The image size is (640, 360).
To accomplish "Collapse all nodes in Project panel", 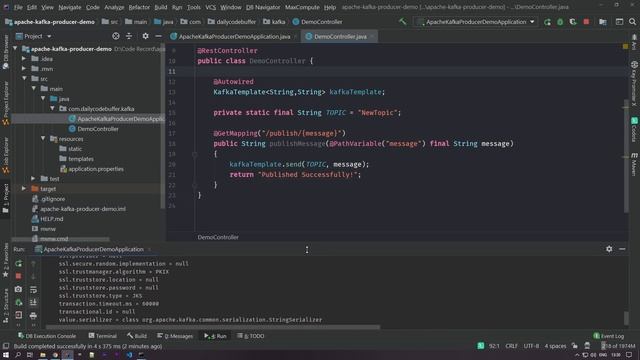I will (129, 36).
